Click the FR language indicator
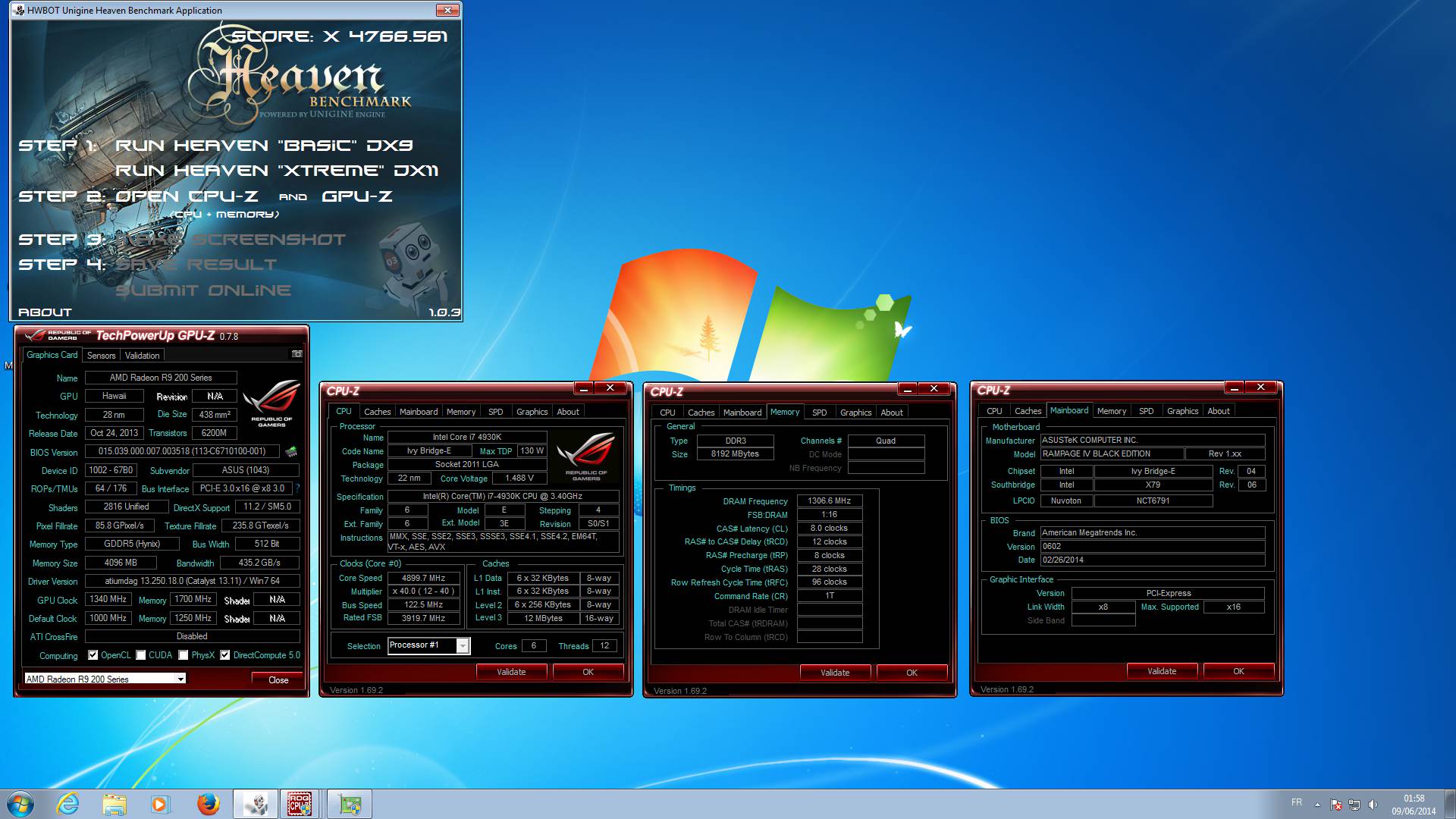This screenshot has width=1456, height=819. [x=1297, y=802]
